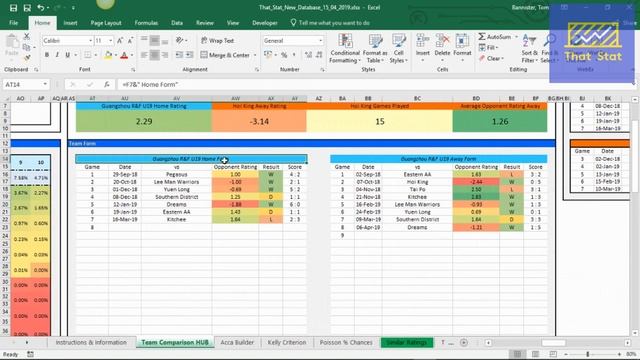Open the font size dropdown
Image resolution: width=640 pixels, height=360 pixels.
(110, 41)
